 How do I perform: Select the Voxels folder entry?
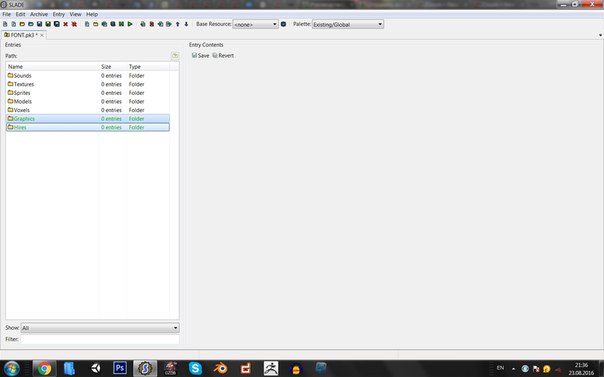pyautogui.click(x=88, y=110)
